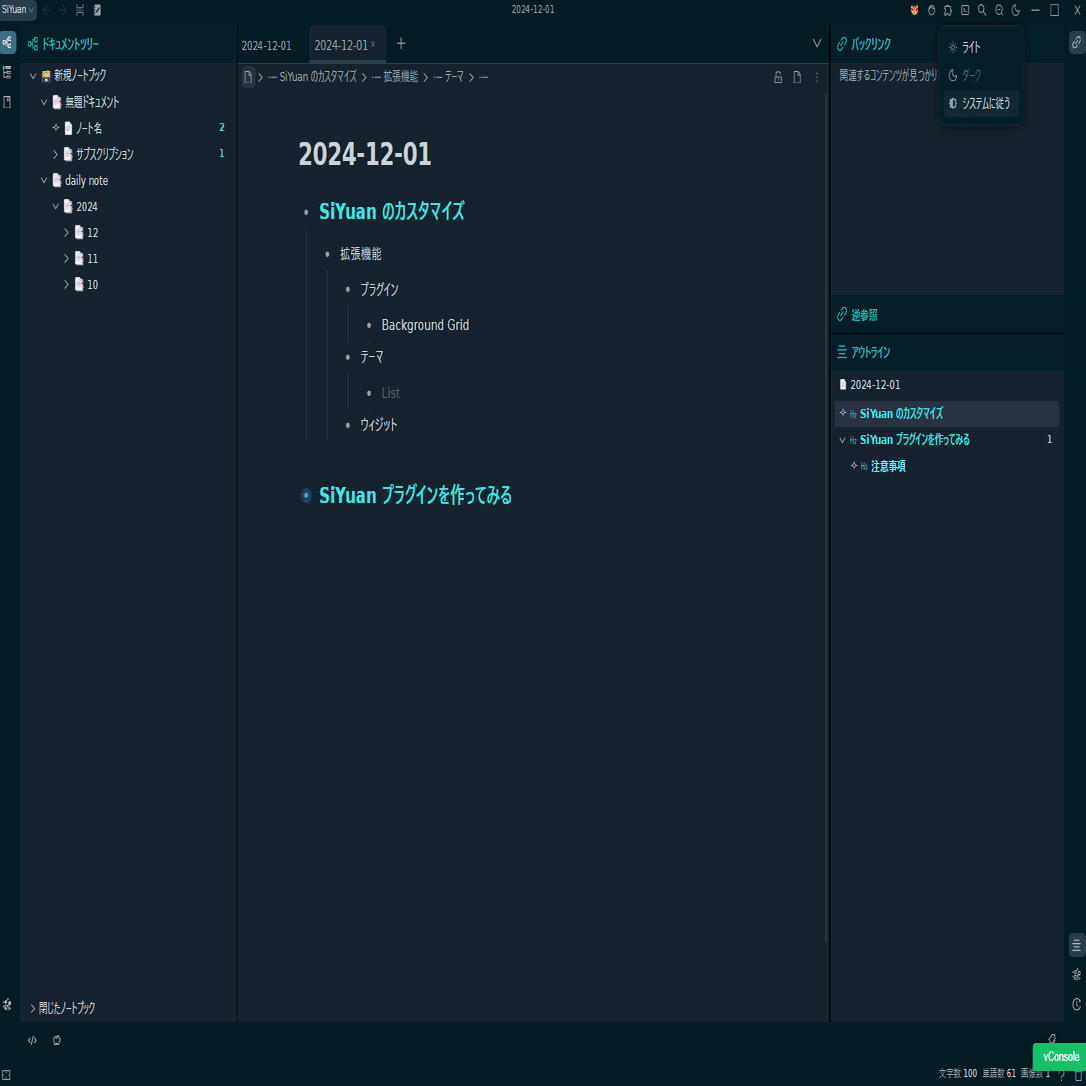Click the plugin puzzle icon in top bar
Image resolution: width=1086 pixels, height=1086 pixels.
tap(947, 10)
